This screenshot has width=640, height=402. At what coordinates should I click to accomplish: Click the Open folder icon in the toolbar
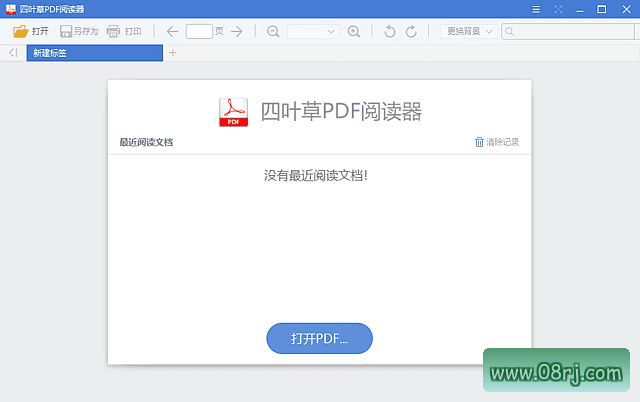(x=20, y=31)
